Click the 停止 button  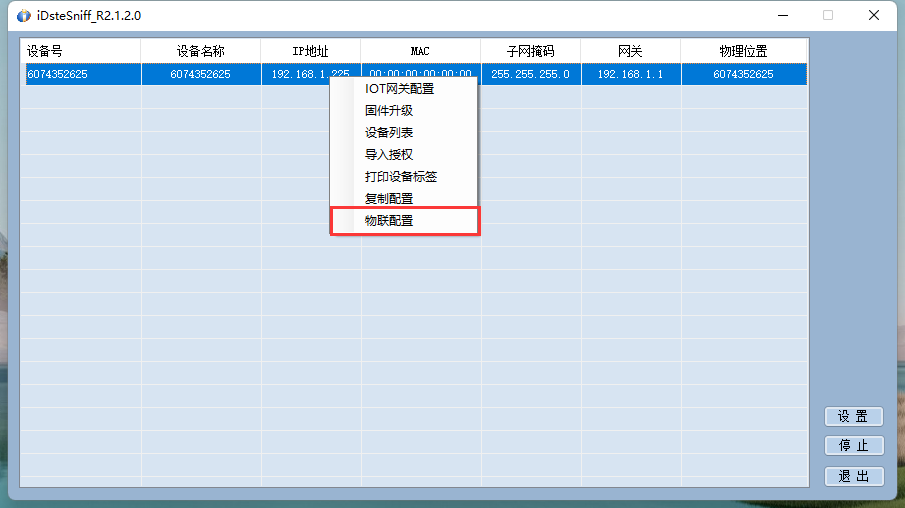pyautogui.click(x=853, y=446)
